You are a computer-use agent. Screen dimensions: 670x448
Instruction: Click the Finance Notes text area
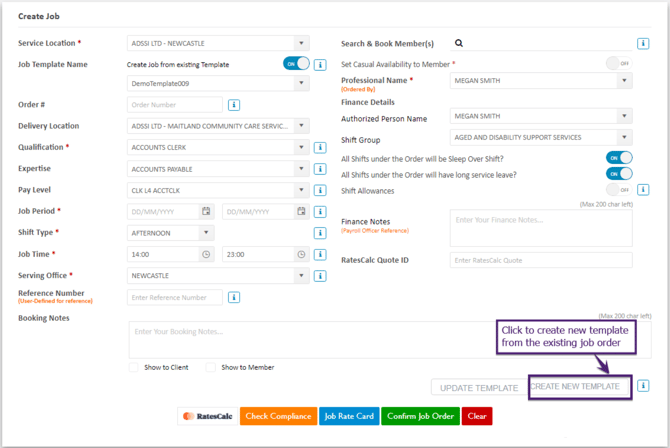(541, 228)
